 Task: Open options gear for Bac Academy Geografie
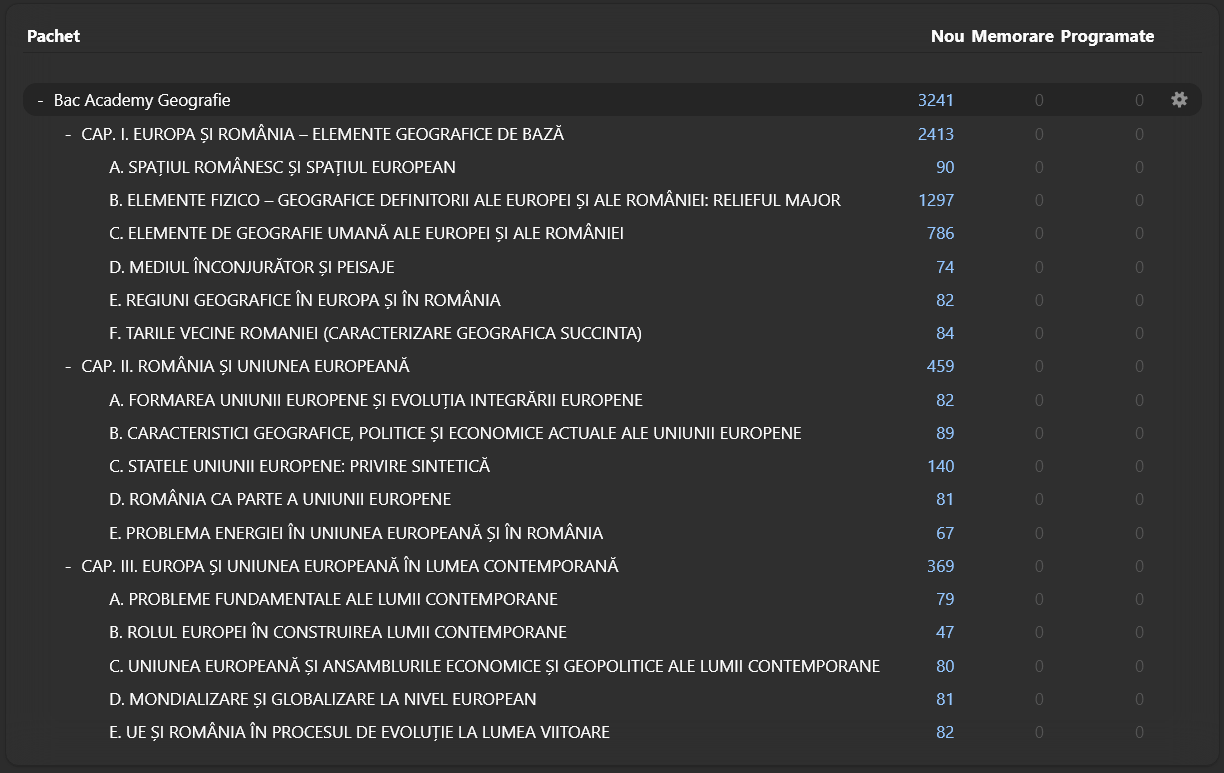pyautogui.click(x=1179, y=100)
